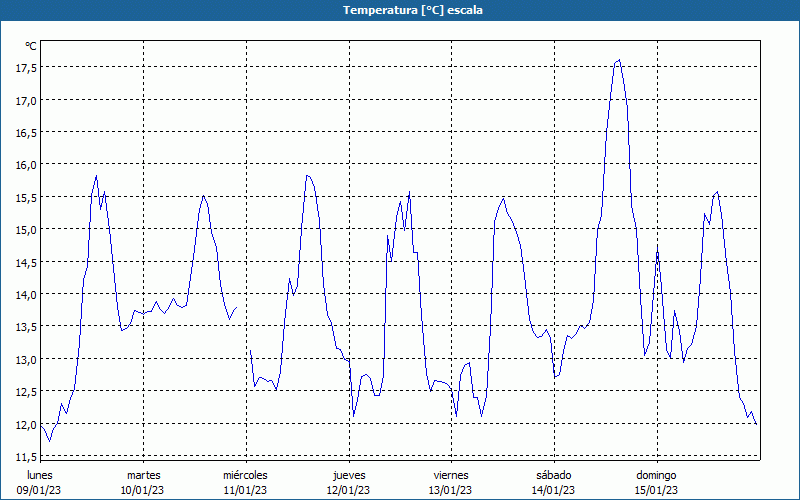800x500 pixels.
Task: Click the 'lunes' day label
Action: 40,475
